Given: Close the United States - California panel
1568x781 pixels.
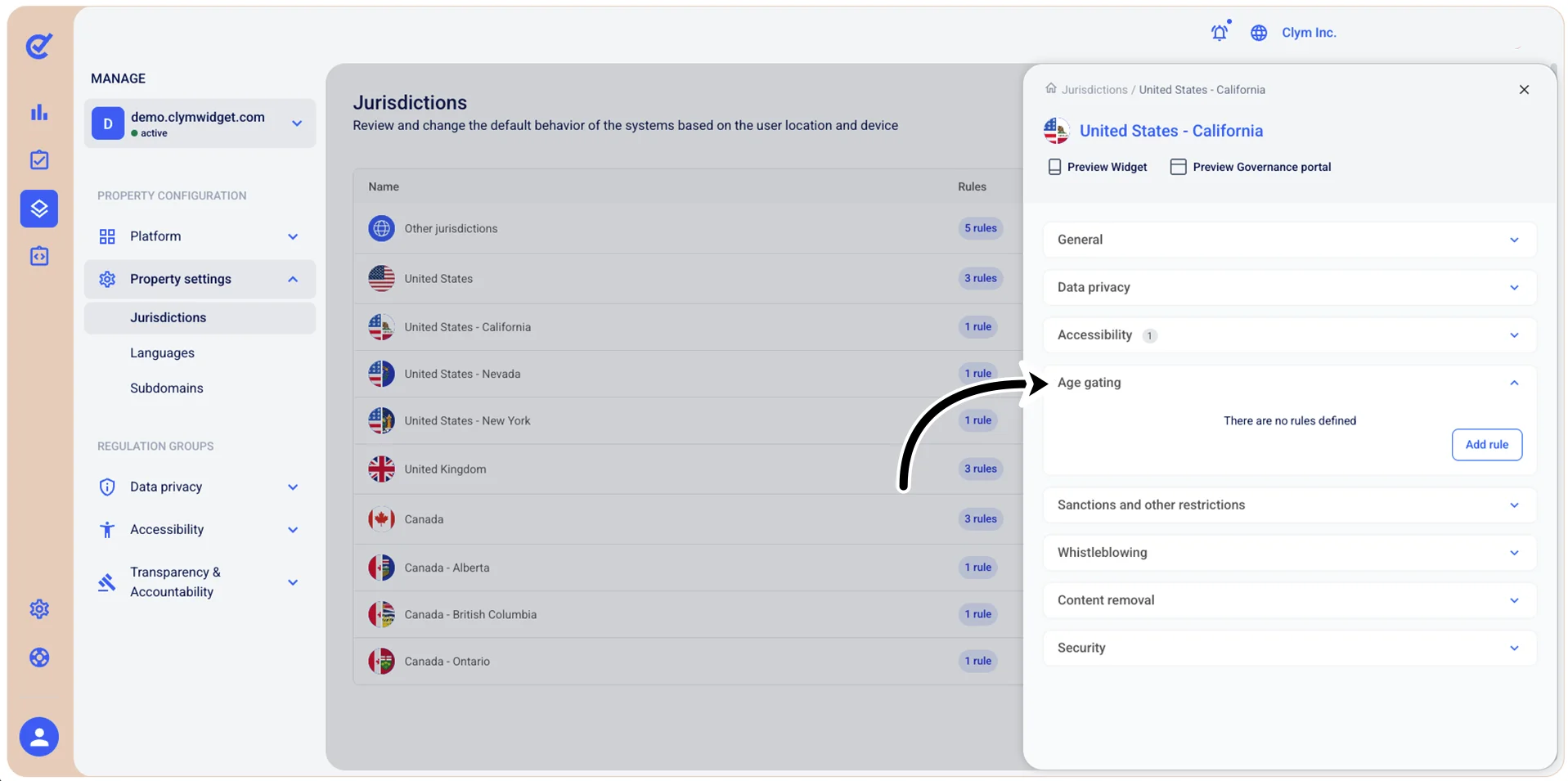Looking at the screenshot, I should (1524, 90).
